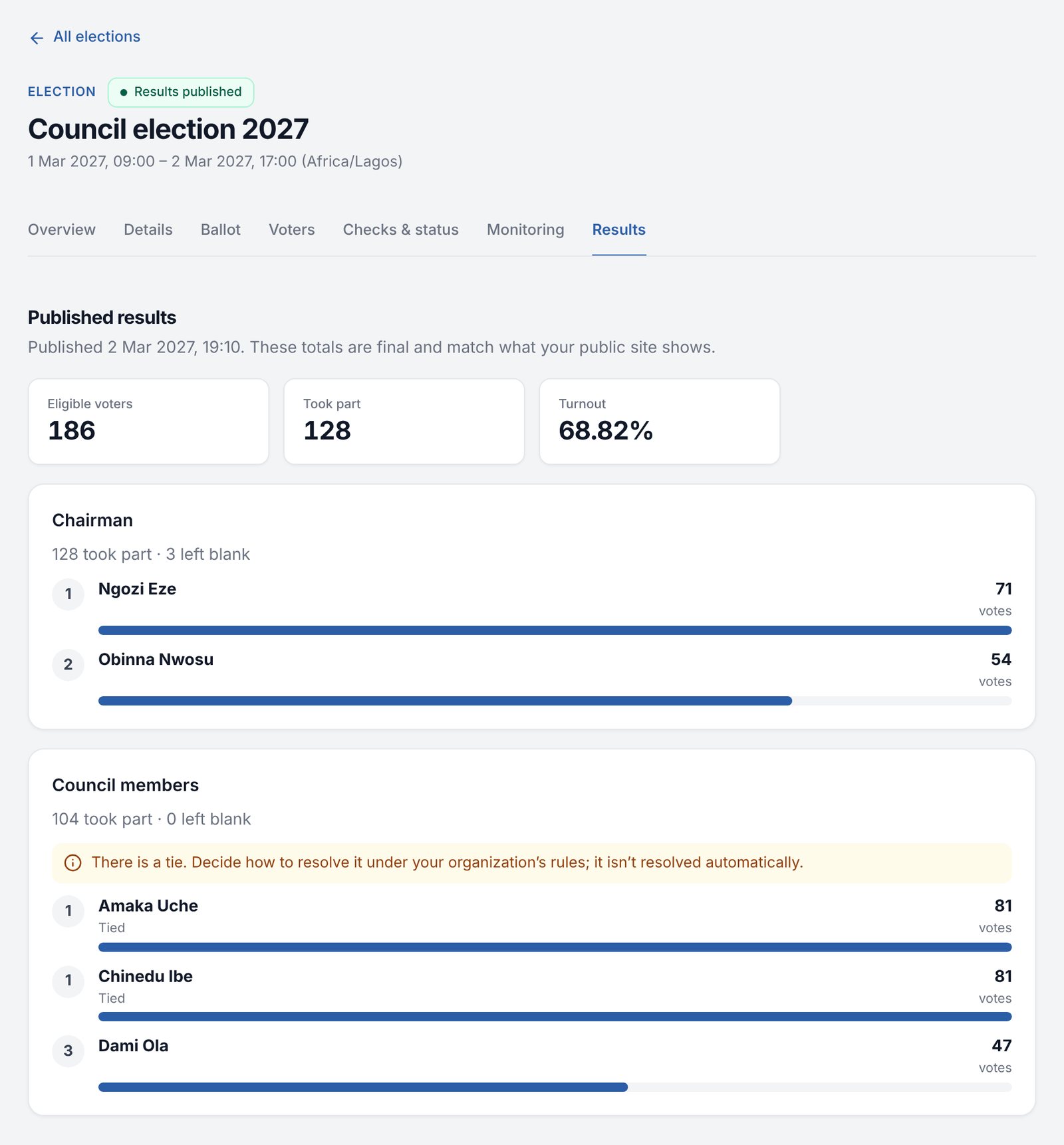Switch to the Voters tab
The height and width of the screenshot is (1145, 1064).
(292, 230)
